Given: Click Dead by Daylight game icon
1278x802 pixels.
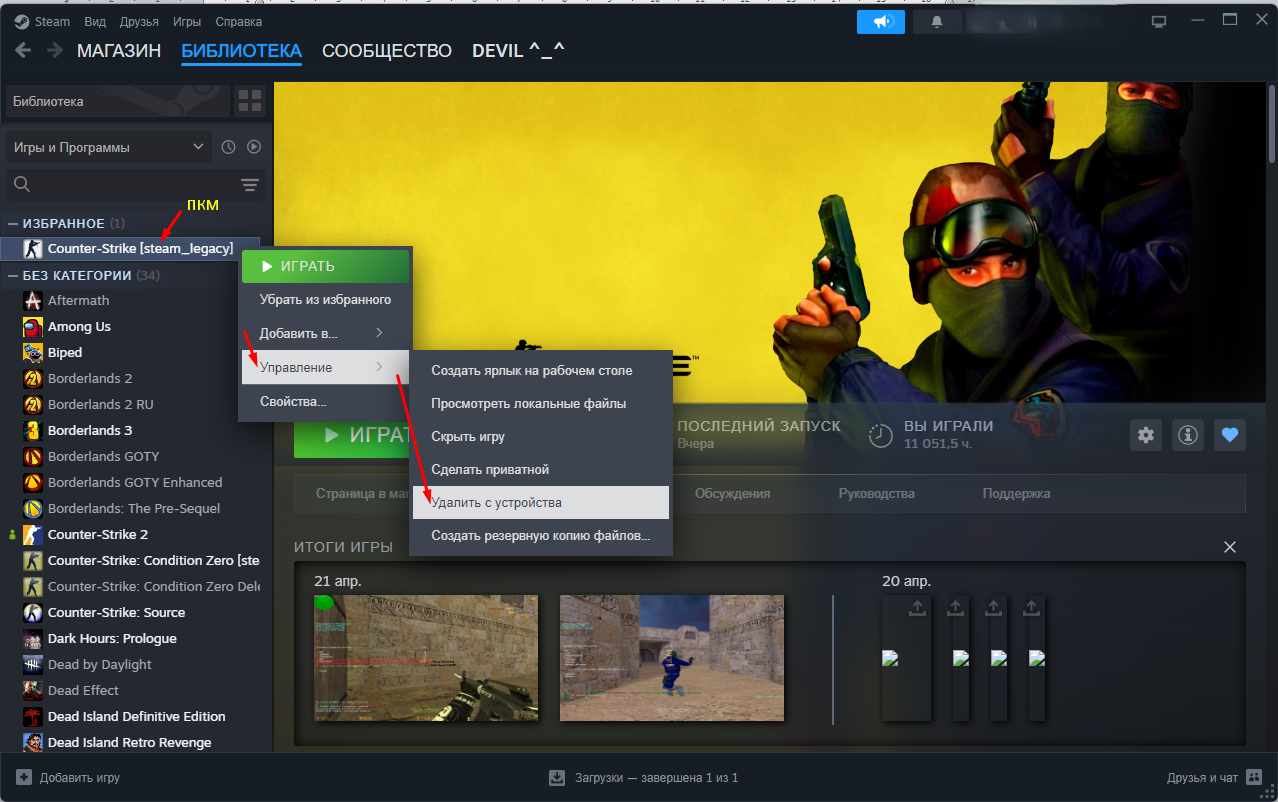Looking at the screenshot, I should pos(33,664).
